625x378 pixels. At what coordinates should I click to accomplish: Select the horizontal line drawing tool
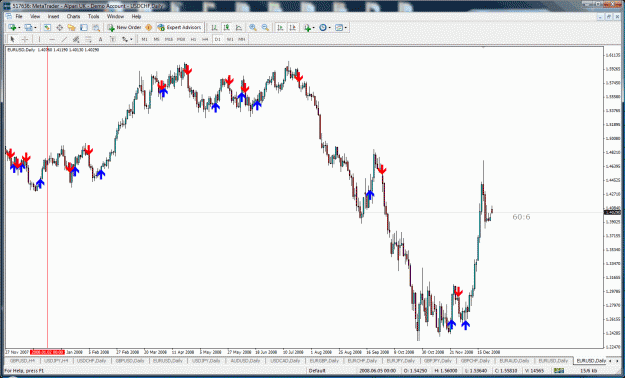pos(52,39)
